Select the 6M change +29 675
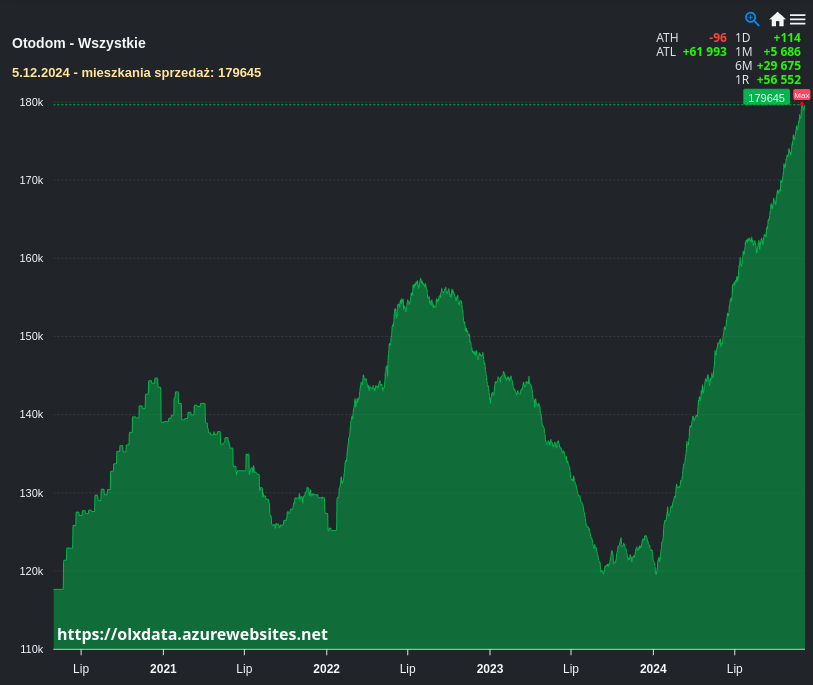Viewport: 813px width, 685px height. [x=778, y=66]
